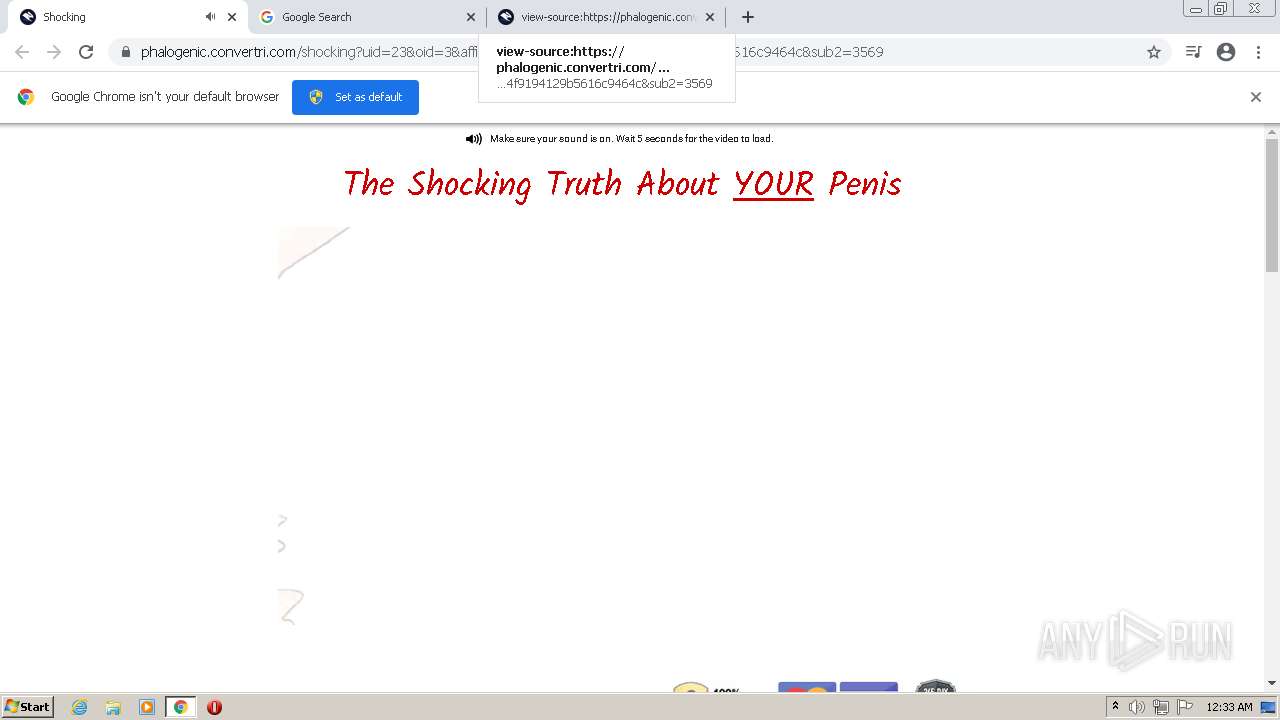Open Windows Explorer folder in taskbar
Image resolution: width=1280 pixels, height=720 pixels.
point(113,707)
